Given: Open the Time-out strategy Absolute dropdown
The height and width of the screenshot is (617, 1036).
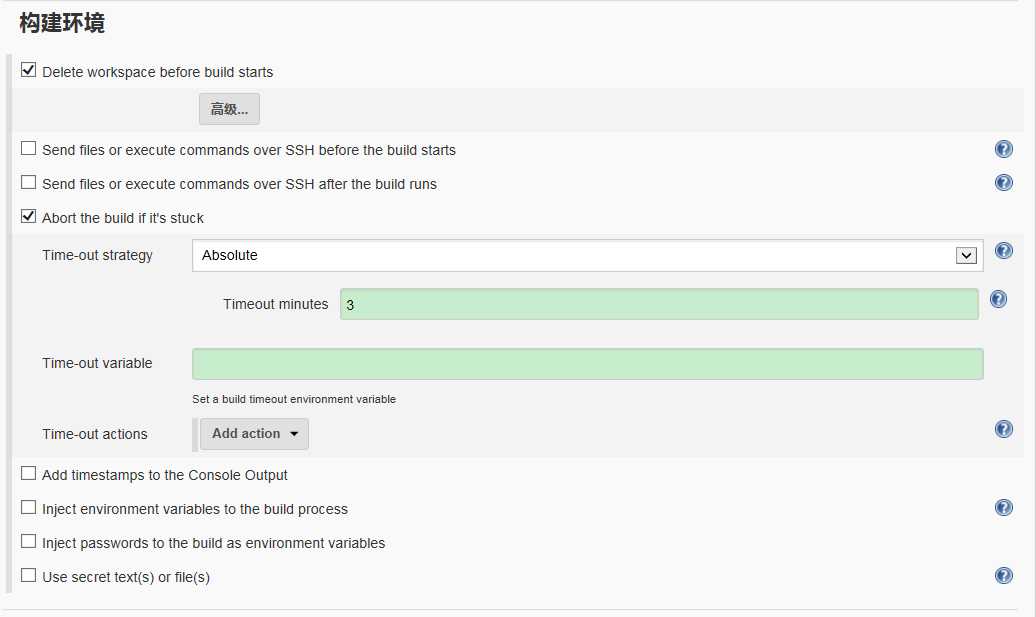Looking at the screenshot, I should [x=587, y=256].
